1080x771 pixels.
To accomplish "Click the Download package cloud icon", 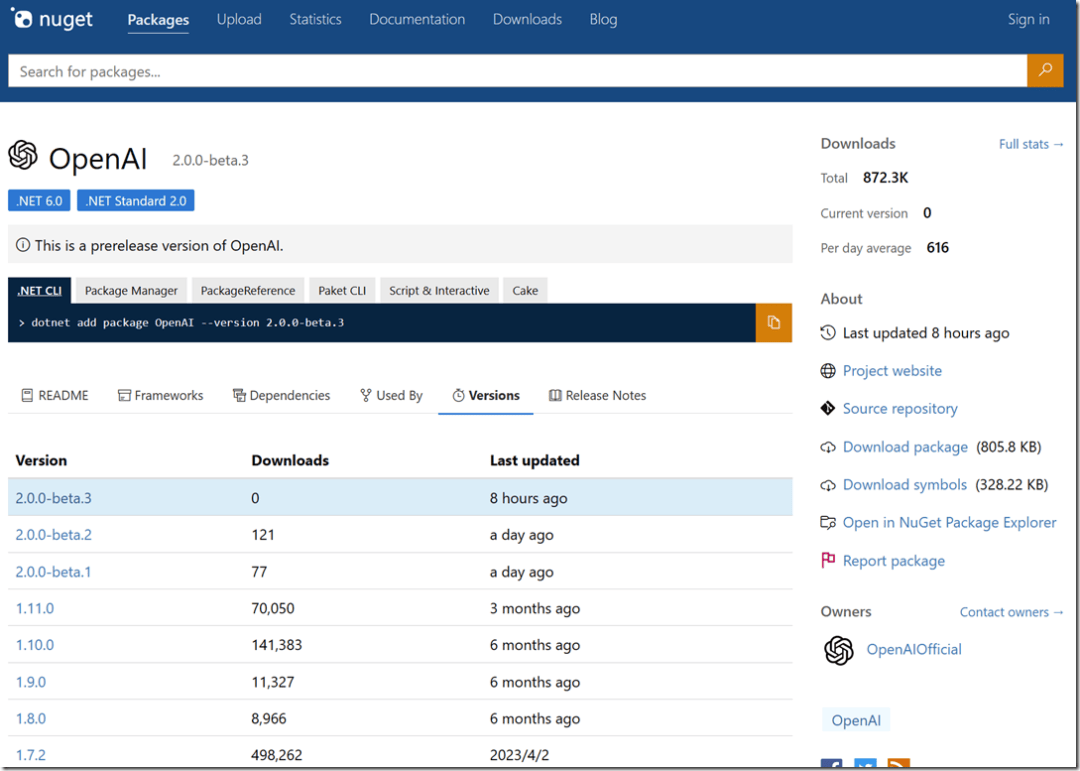I will click(828, 447).
